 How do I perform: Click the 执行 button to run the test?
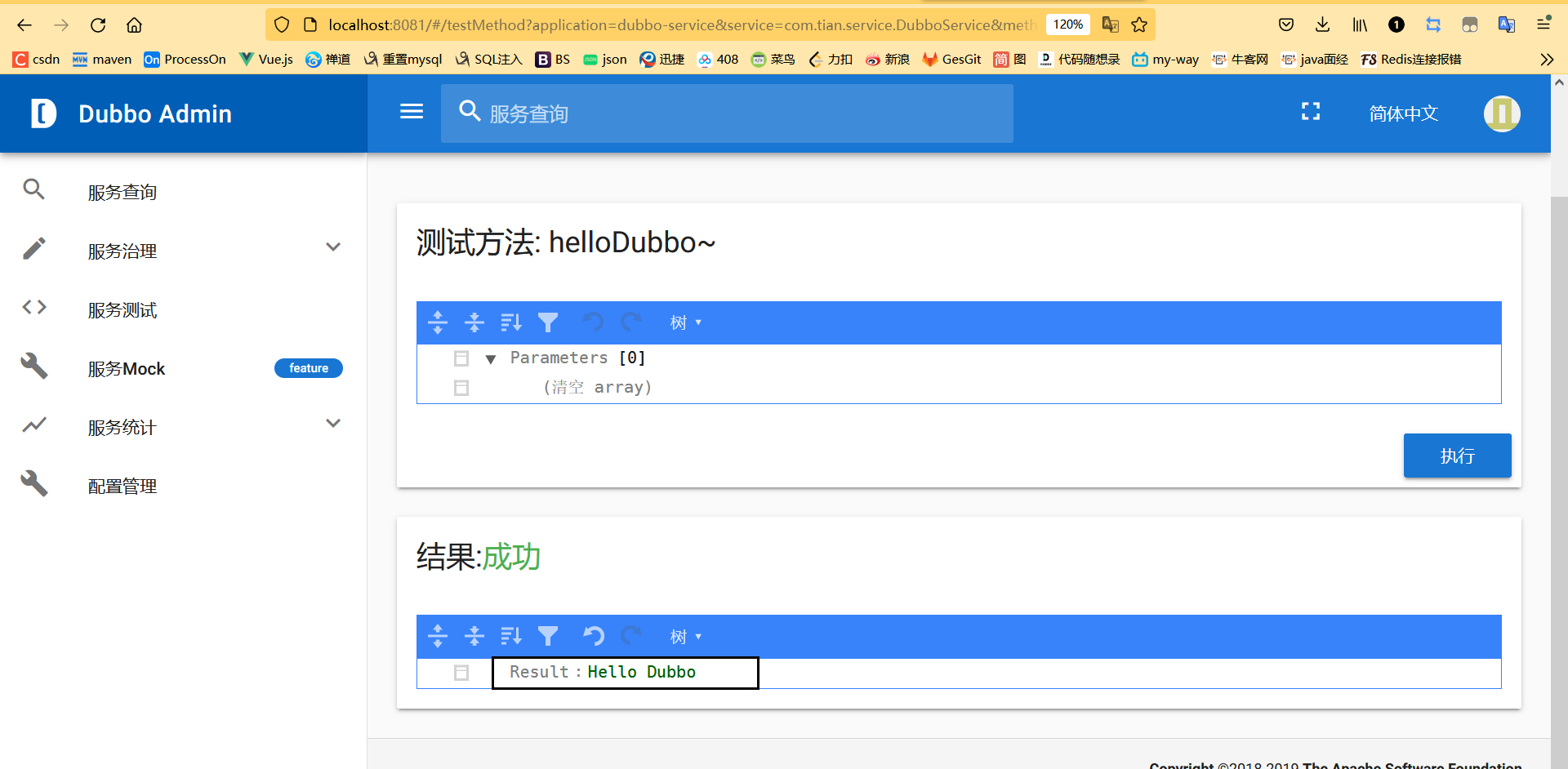1457,456
